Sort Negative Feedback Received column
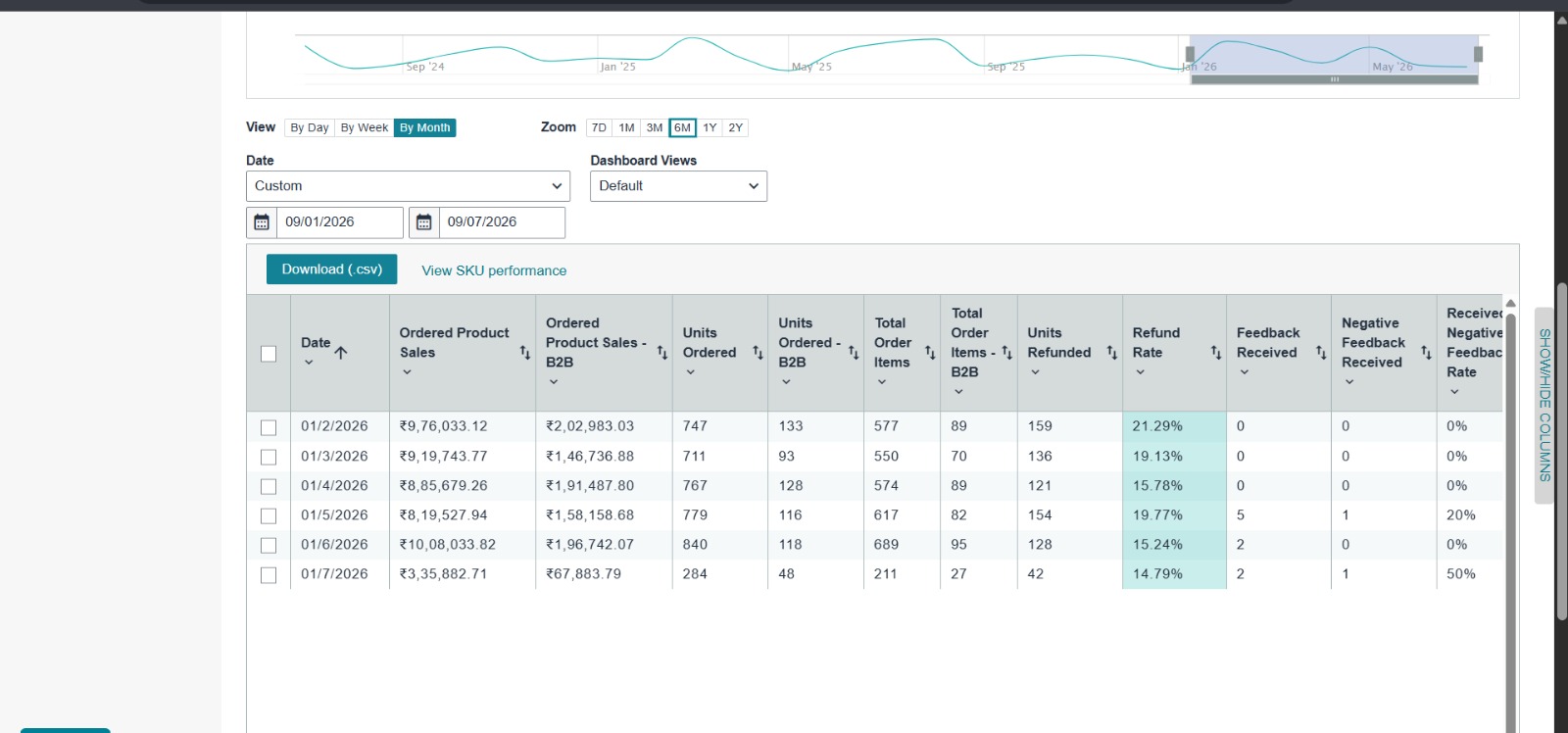 point(1426,353)
